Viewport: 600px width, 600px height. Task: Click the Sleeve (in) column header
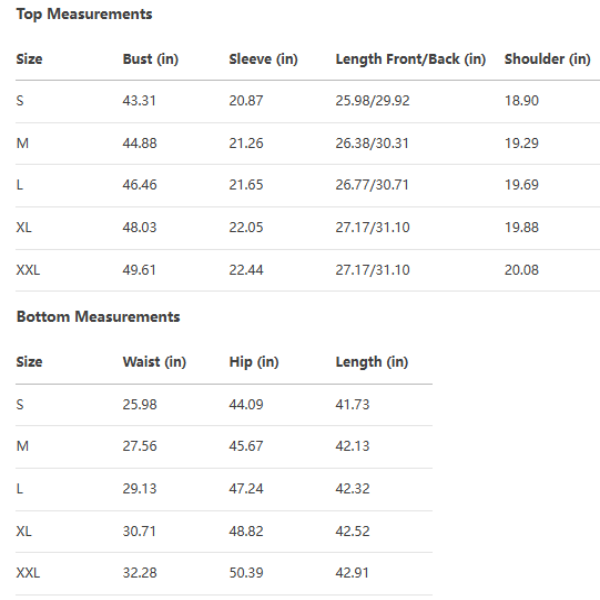[x=263, y=59]
